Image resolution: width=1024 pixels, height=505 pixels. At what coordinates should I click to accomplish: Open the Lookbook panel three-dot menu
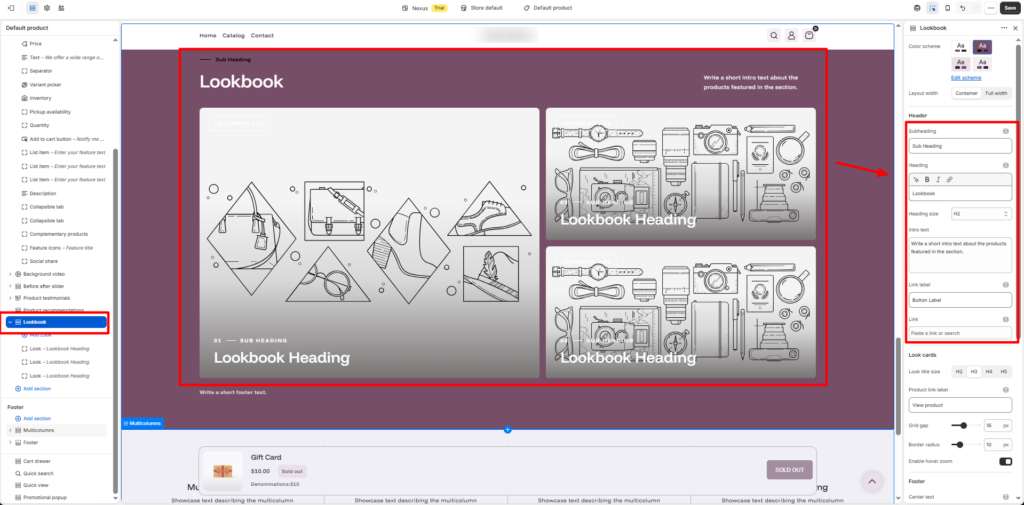pyautogui.click(x=1004, y=28)
